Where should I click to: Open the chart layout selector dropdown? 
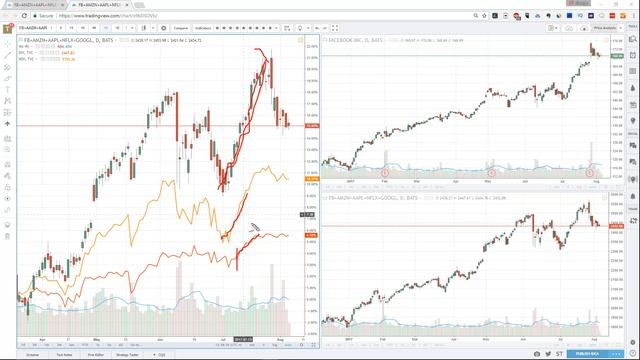point(553,28)
